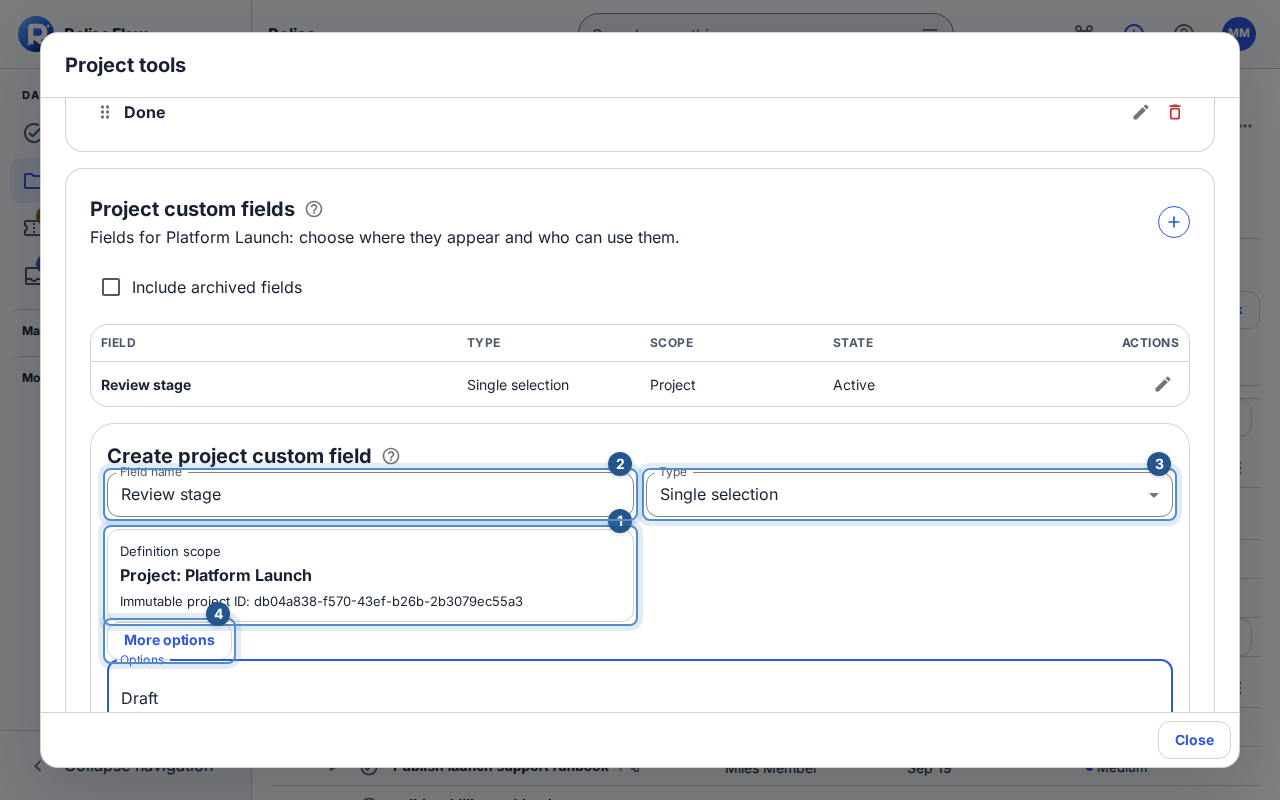Click the Fields for Platform Launch description
The image size is (1280, 800).
pos(385,237)
